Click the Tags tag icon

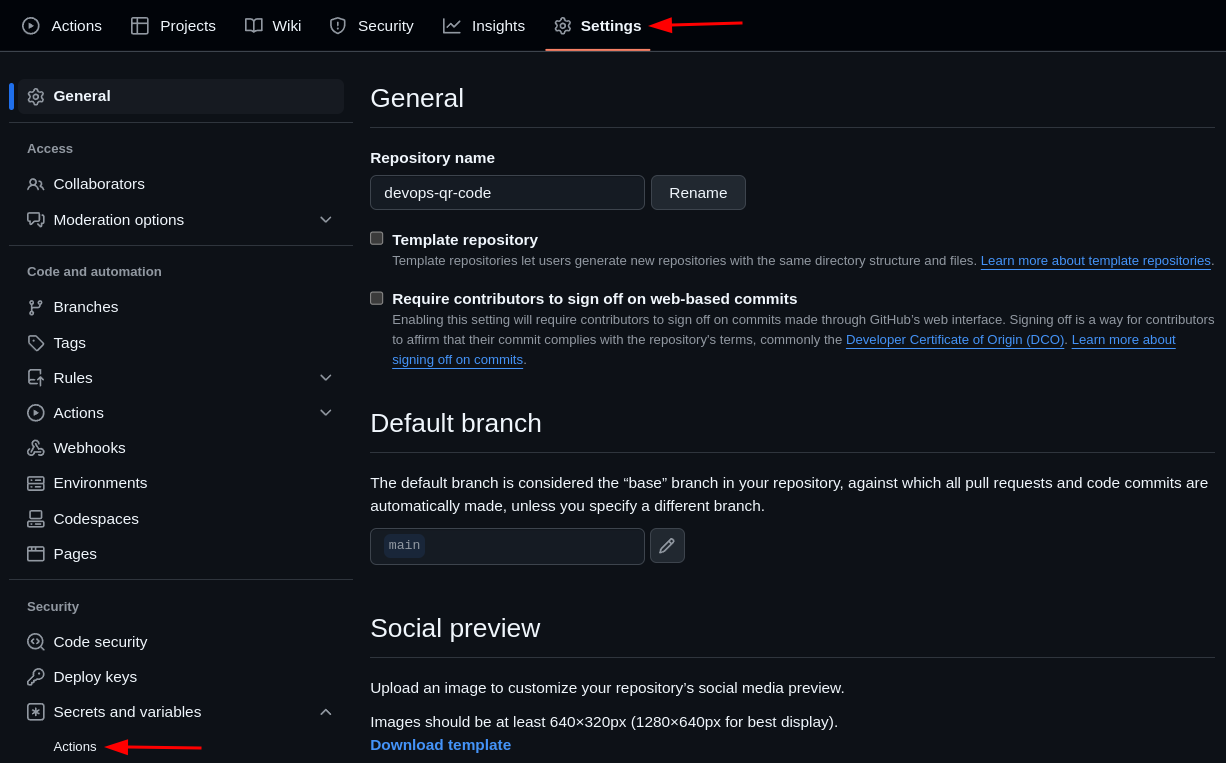pyautogui.click(x=36, y=343)
